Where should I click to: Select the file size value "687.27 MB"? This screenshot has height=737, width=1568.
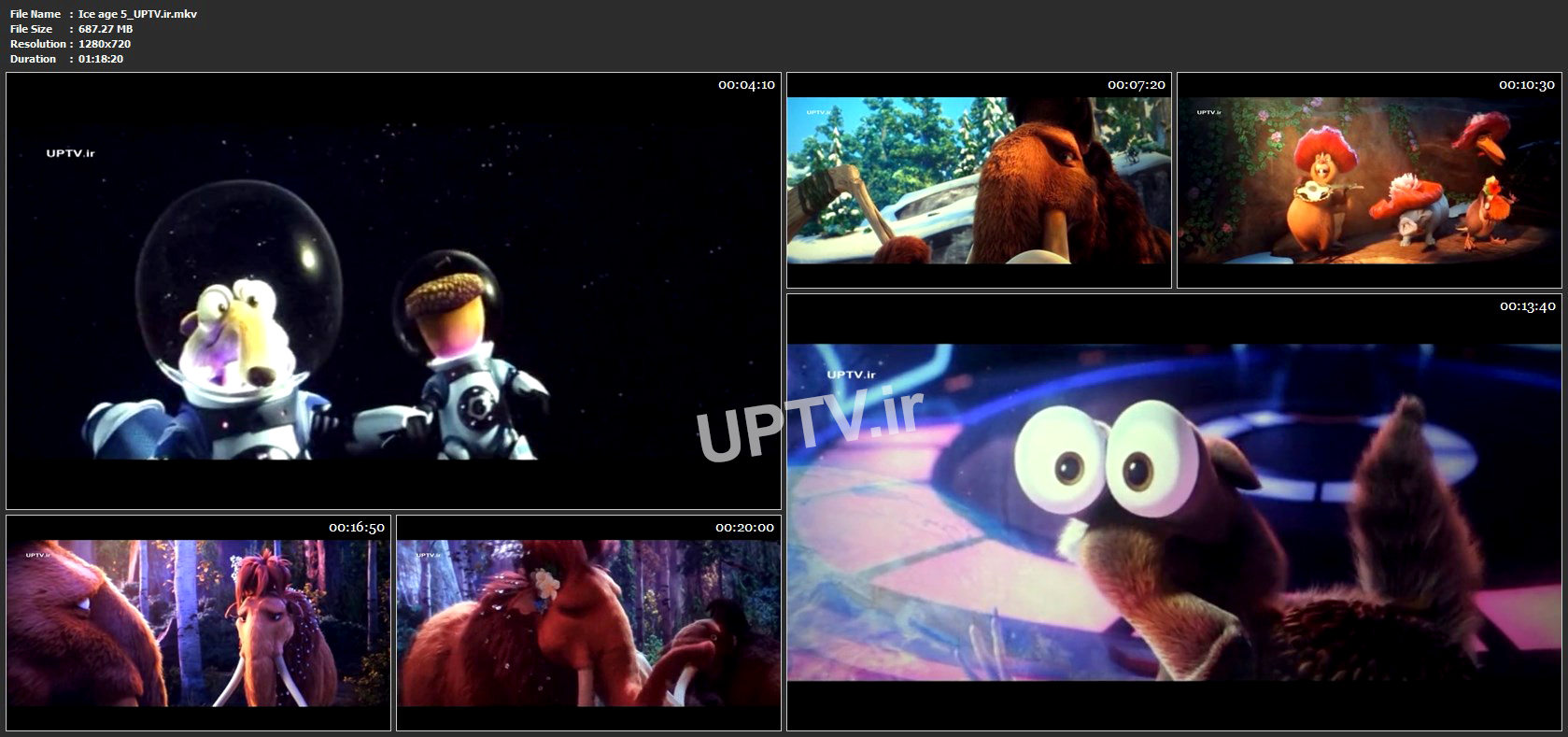[106, 29]
